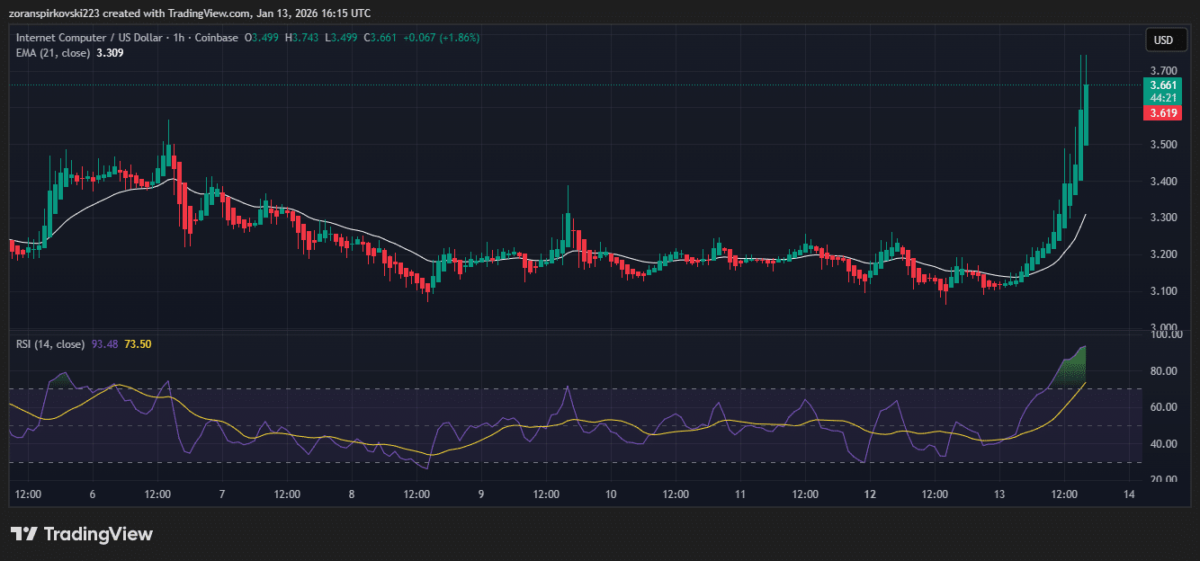
Task: Select the EMA (21, close) indicator legend
Action: [50, 55]
